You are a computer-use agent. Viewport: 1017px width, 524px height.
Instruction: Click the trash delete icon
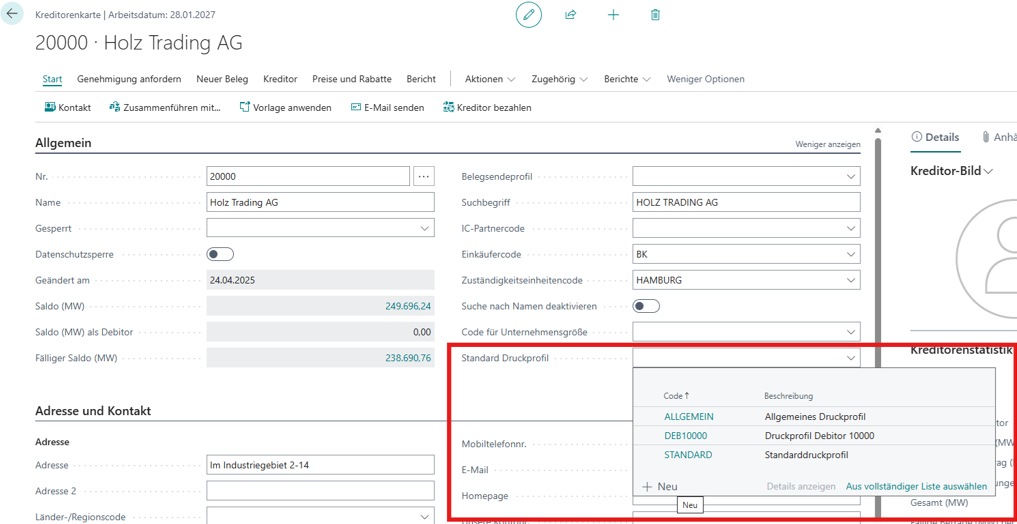coord(655,15)
